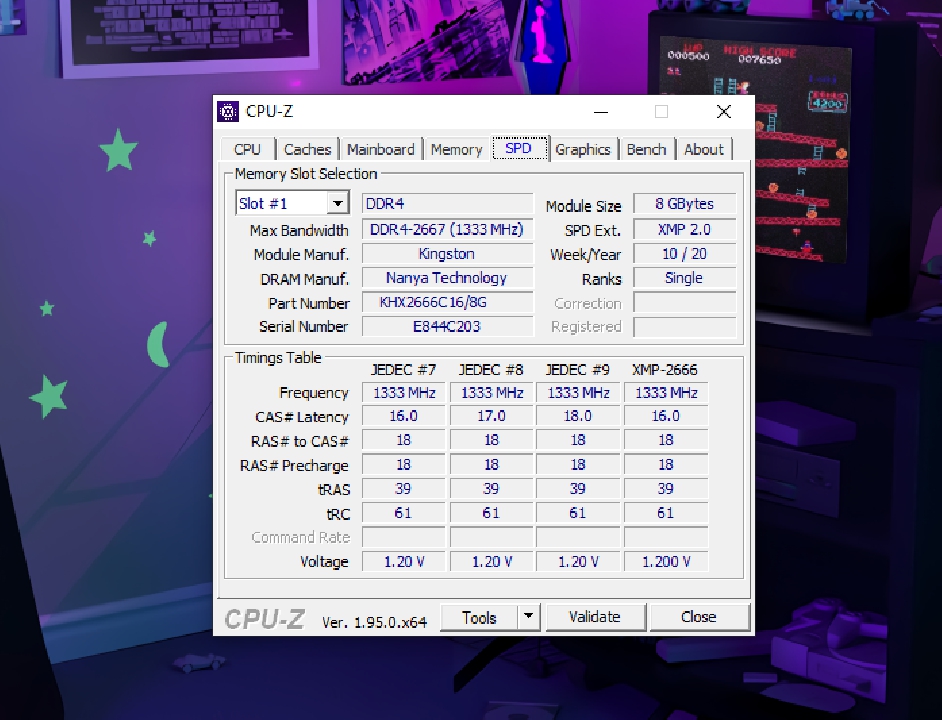Click XMP-2666 frequency 1333 MHz cell
Screen dimensions: 942x720
(666, 392)
